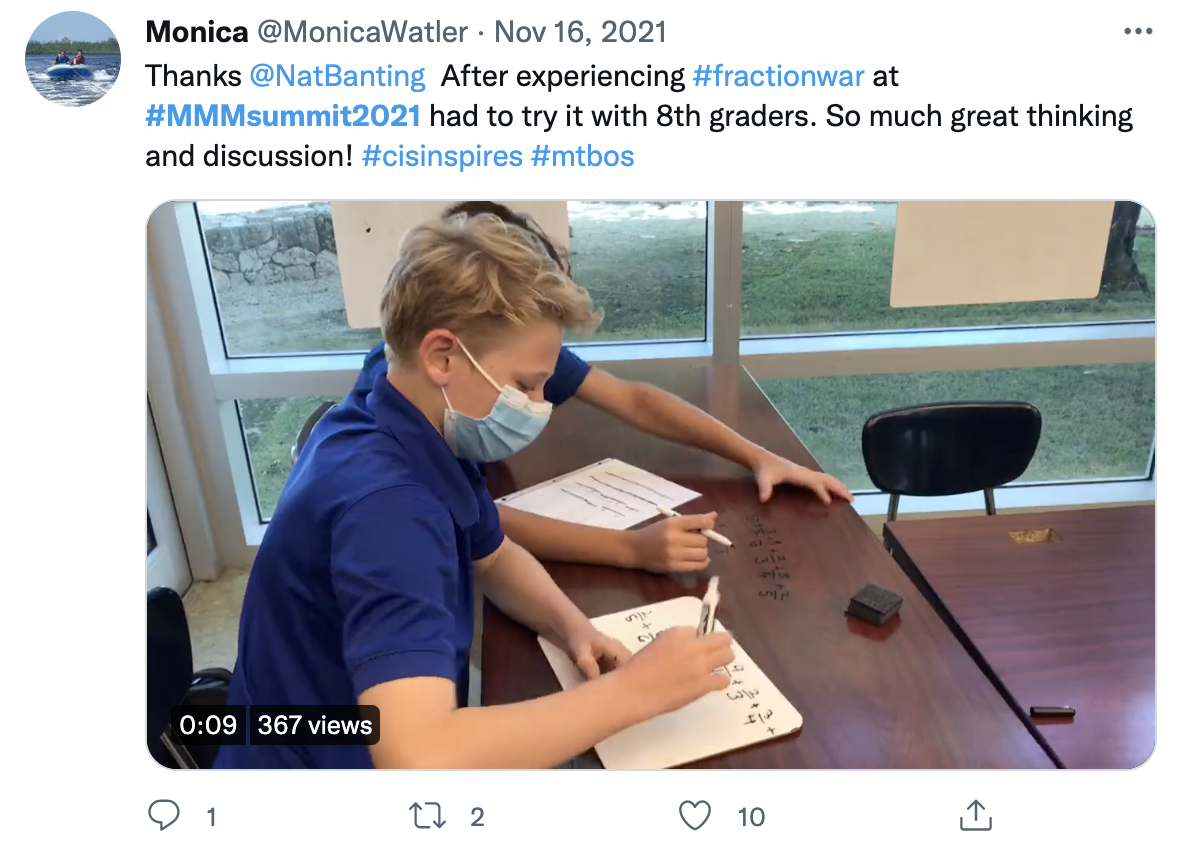The image size is (1178, 848).
Task: Click the reply count of 1
Action: 211,817
